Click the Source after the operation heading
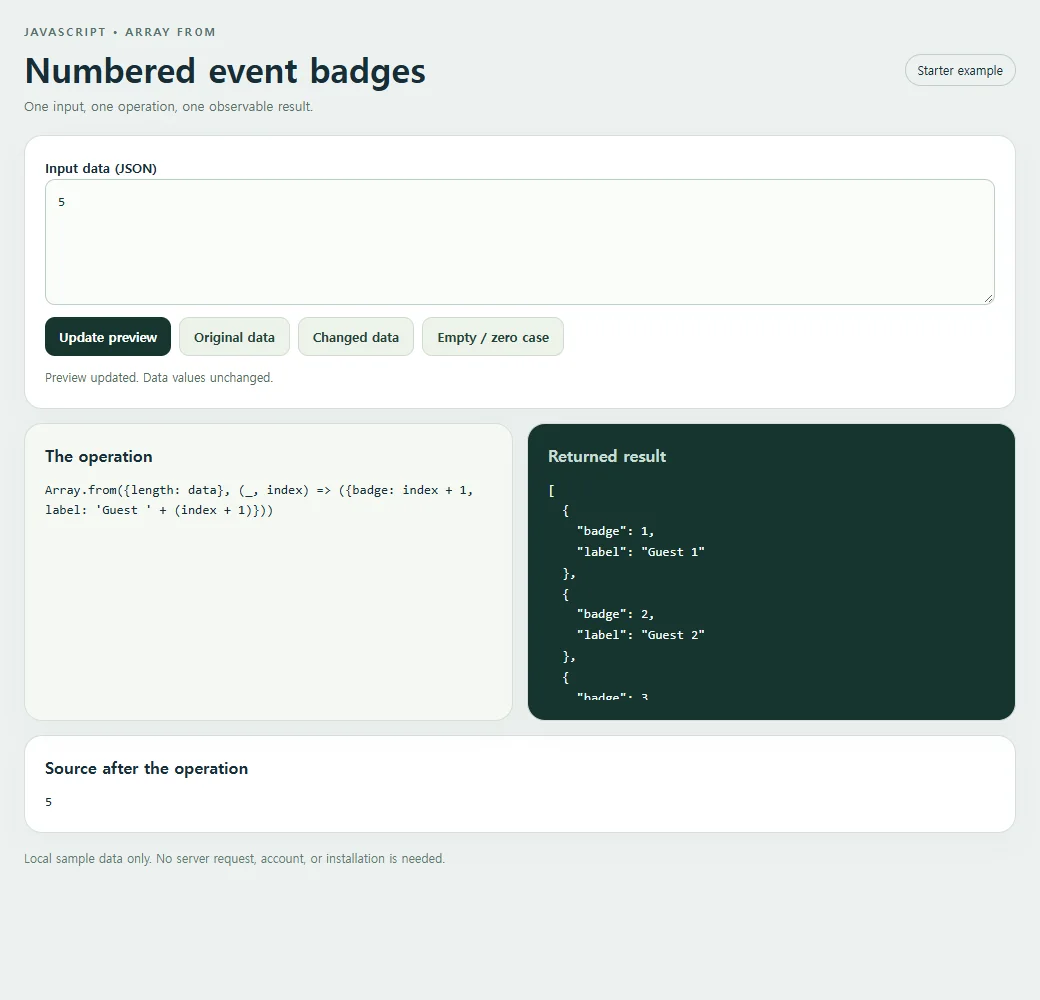Screen dimensions: 1040x1000 (147, 769)
